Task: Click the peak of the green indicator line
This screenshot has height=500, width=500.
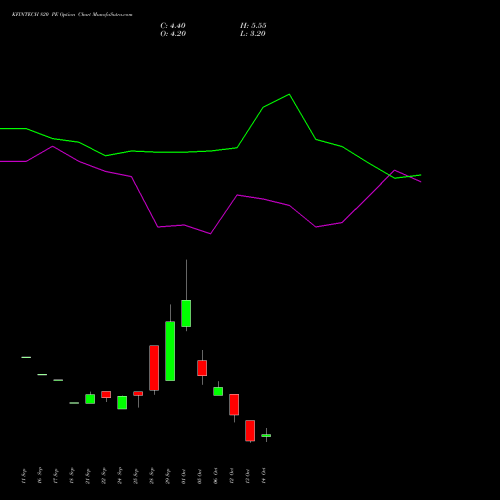Action: point(289,94)
